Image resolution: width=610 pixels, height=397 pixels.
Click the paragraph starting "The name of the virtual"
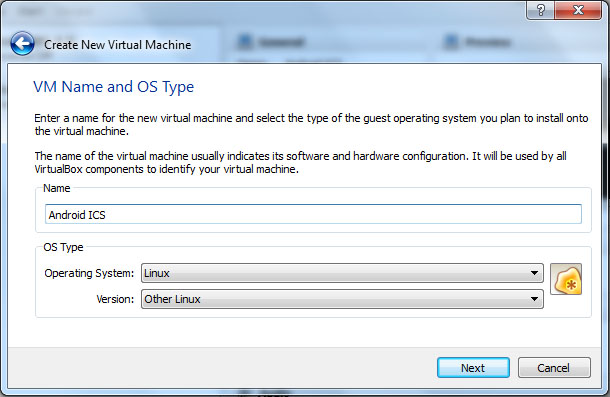click(300, 162)
